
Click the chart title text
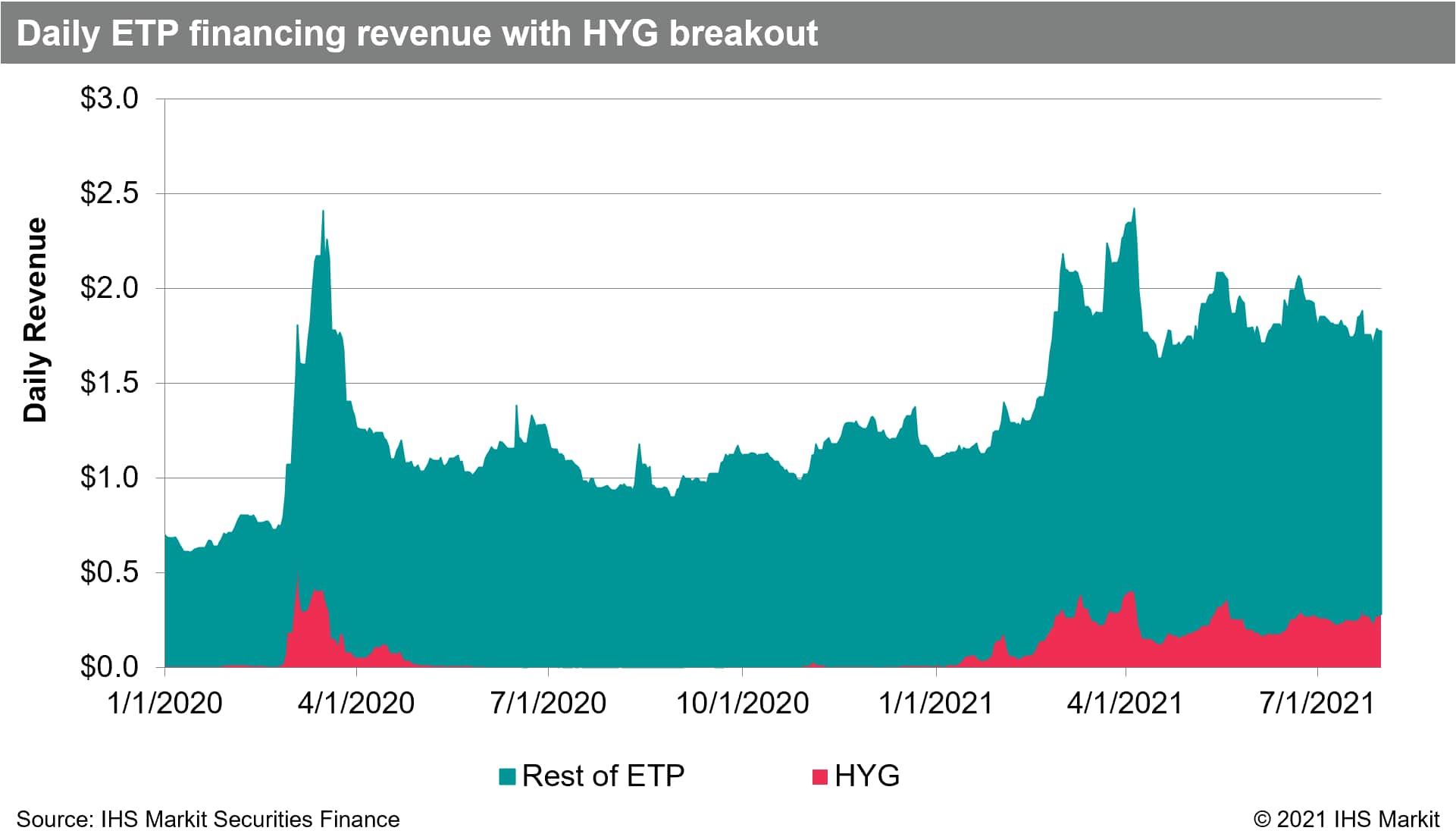click(x=417, y=33)
